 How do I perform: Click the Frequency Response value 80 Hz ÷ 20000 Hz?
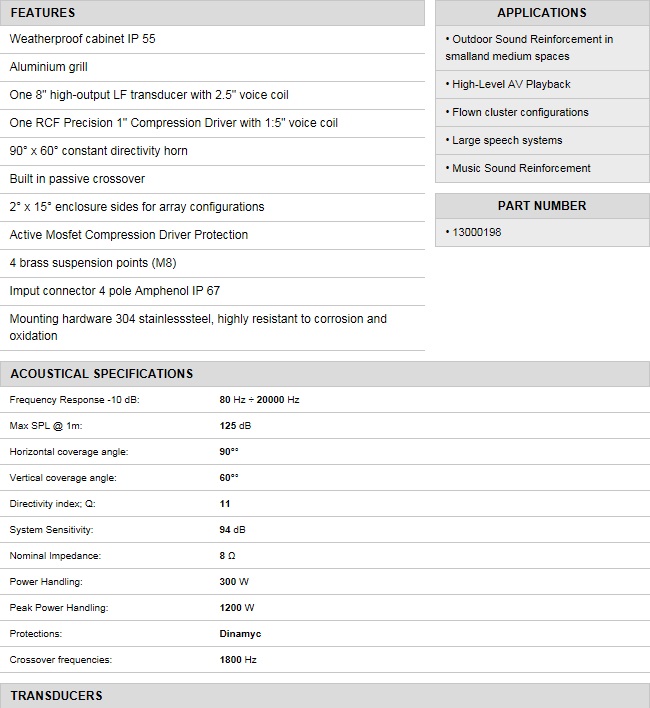point(259,400)
